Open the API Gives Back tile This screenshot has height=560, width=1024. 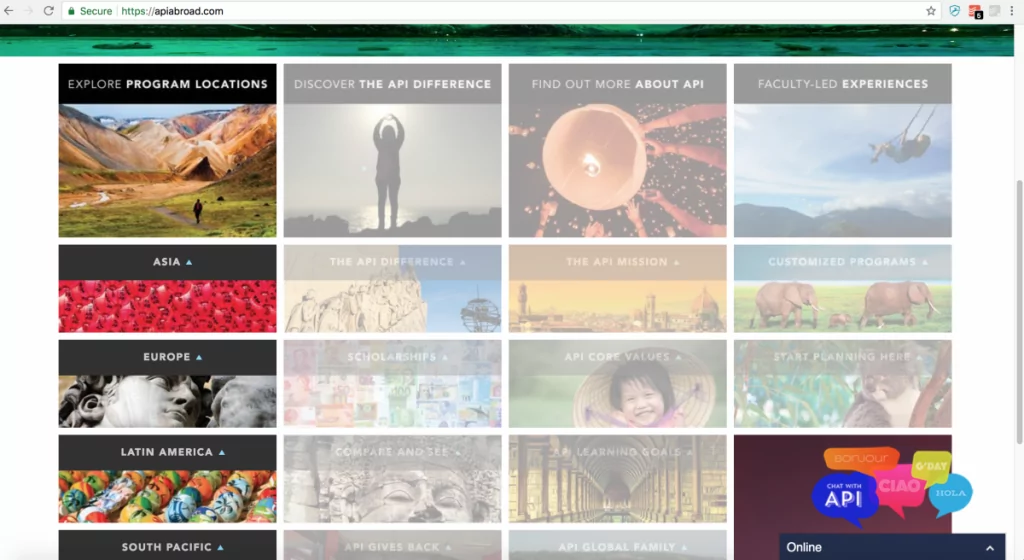pyautogui.click(x=392, y=546)
